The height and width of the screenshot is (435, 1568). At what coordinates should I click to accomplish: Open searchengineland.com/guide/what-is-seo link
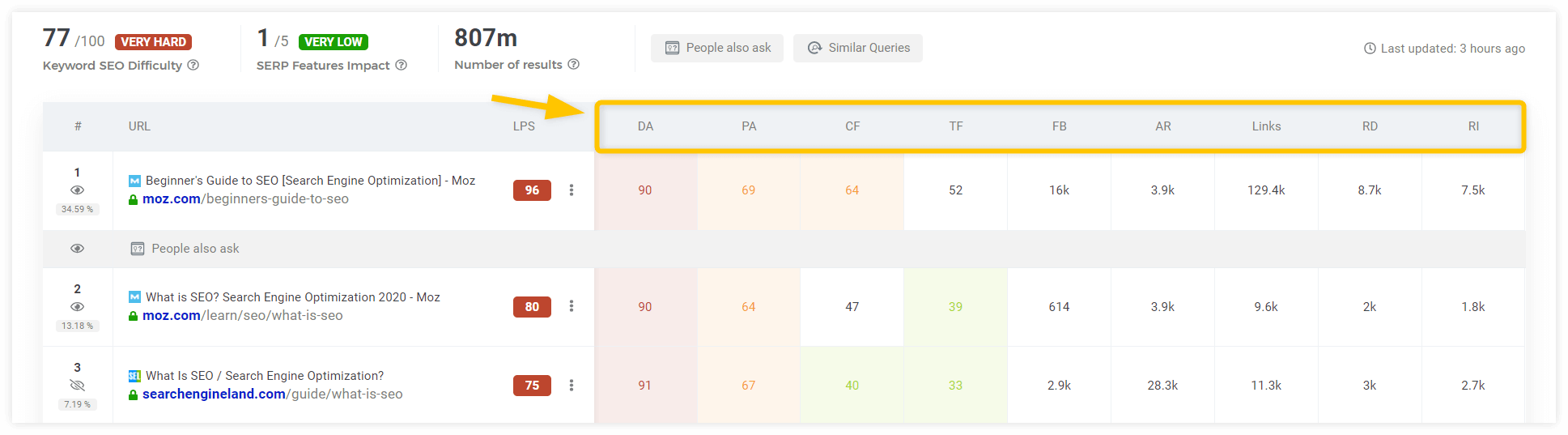[272, 394]
